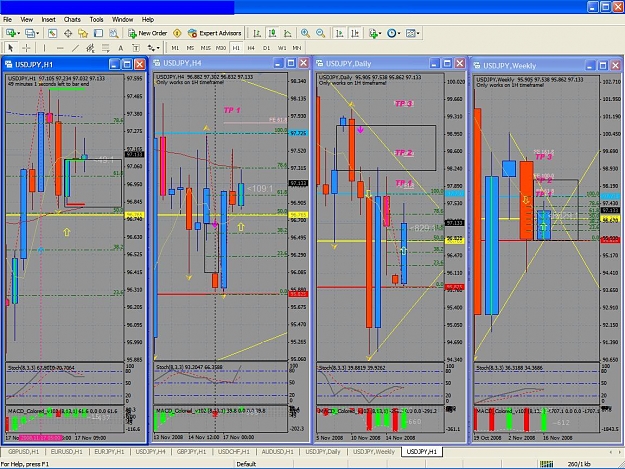
Task: Open the Window menu
Action: click(x=122, y=20)
